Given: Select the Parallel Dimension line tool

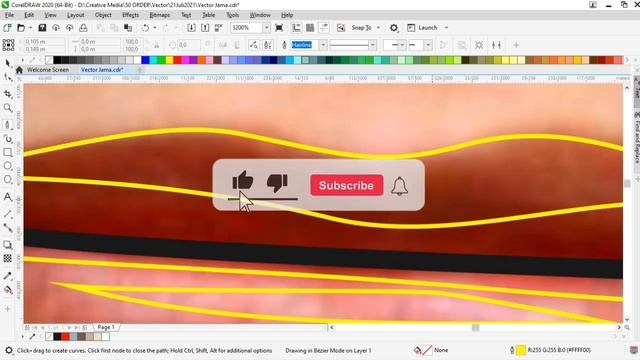Looking at the screenshot, I should (x=8, y=214).
